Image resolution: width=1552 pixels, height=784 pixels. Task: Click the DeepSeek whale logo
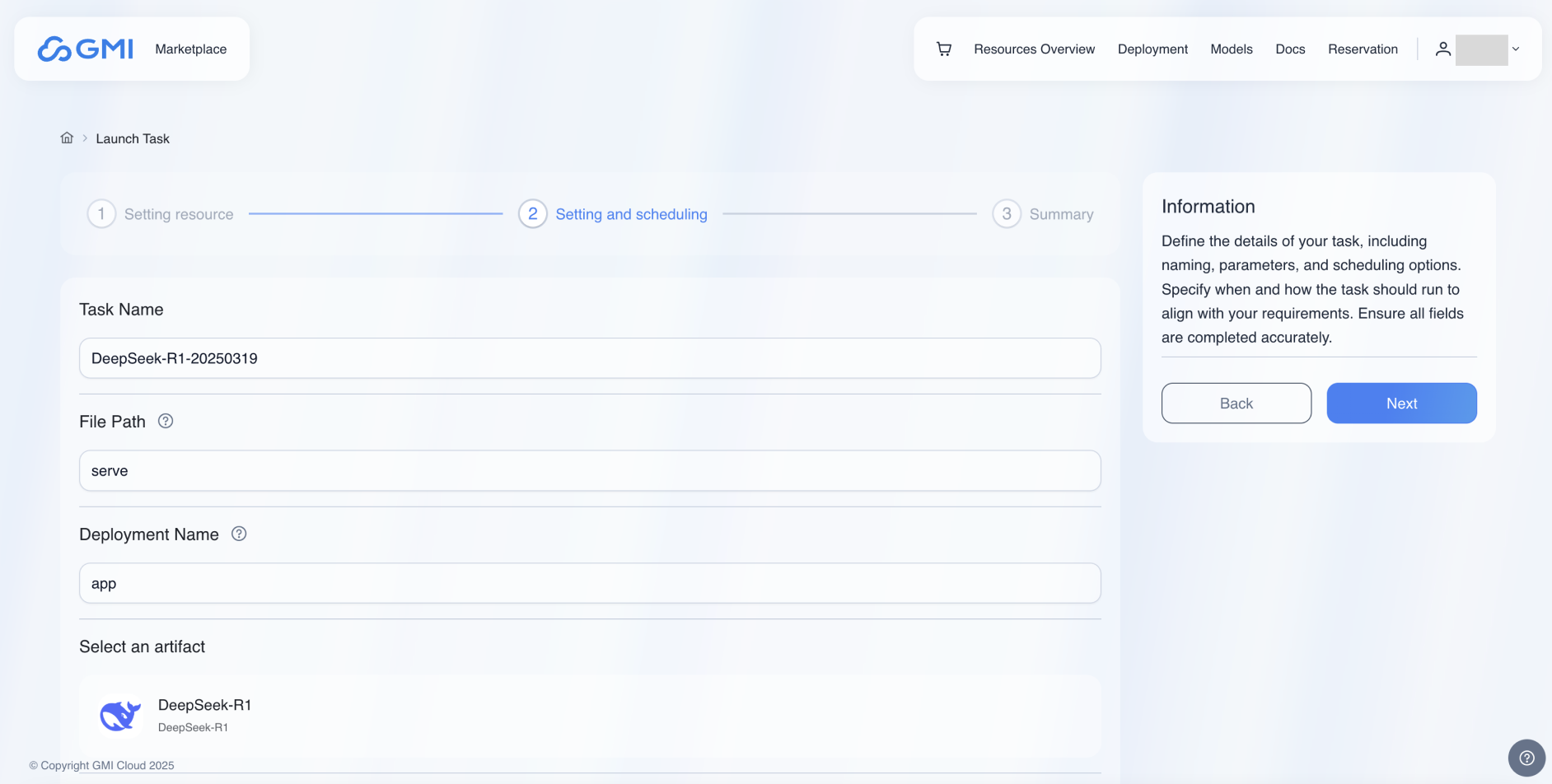tap(120, 715)
